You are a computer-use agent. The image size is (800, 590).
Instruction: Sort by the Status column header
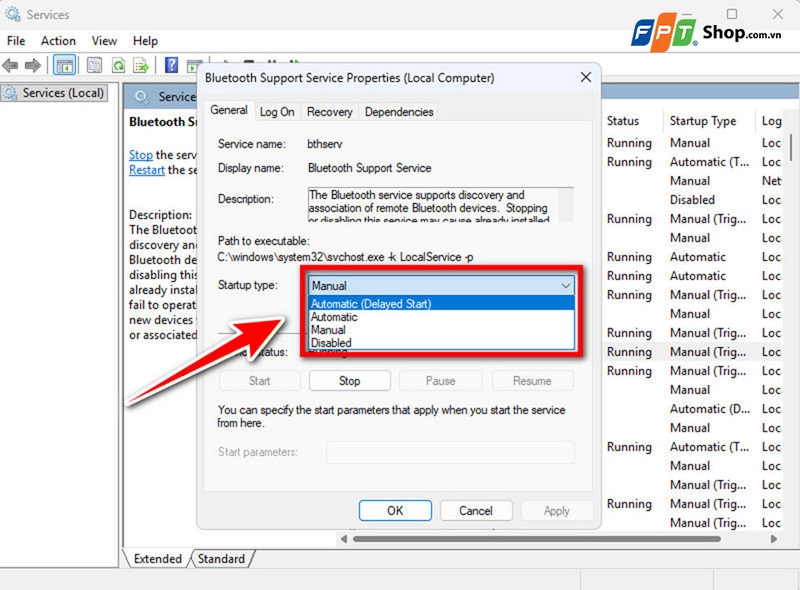click(x=623, y=121)
